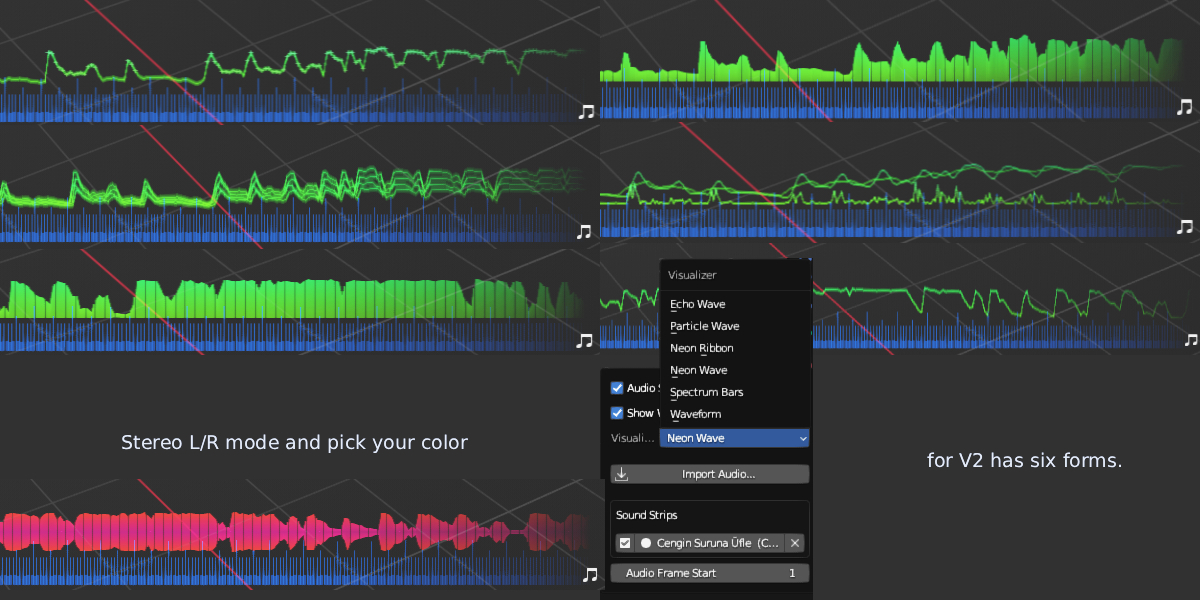Click the Import Audio button
This screenshot has height=600, width=1200.
click(x=710, y=474)
